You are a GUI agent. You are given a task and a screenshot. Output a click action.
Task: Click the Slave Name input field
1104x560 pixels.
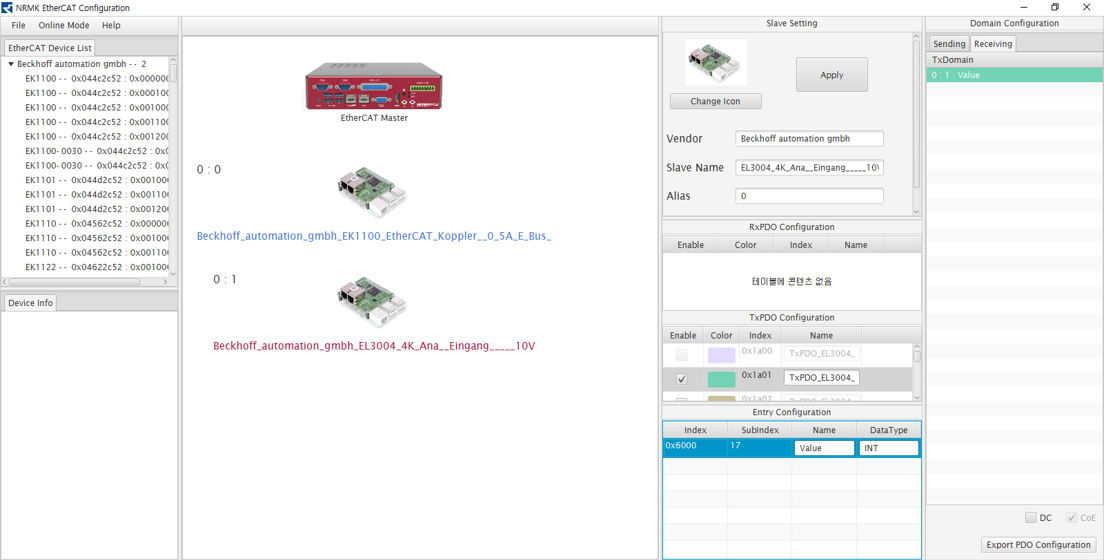click(x=809, y=168)
